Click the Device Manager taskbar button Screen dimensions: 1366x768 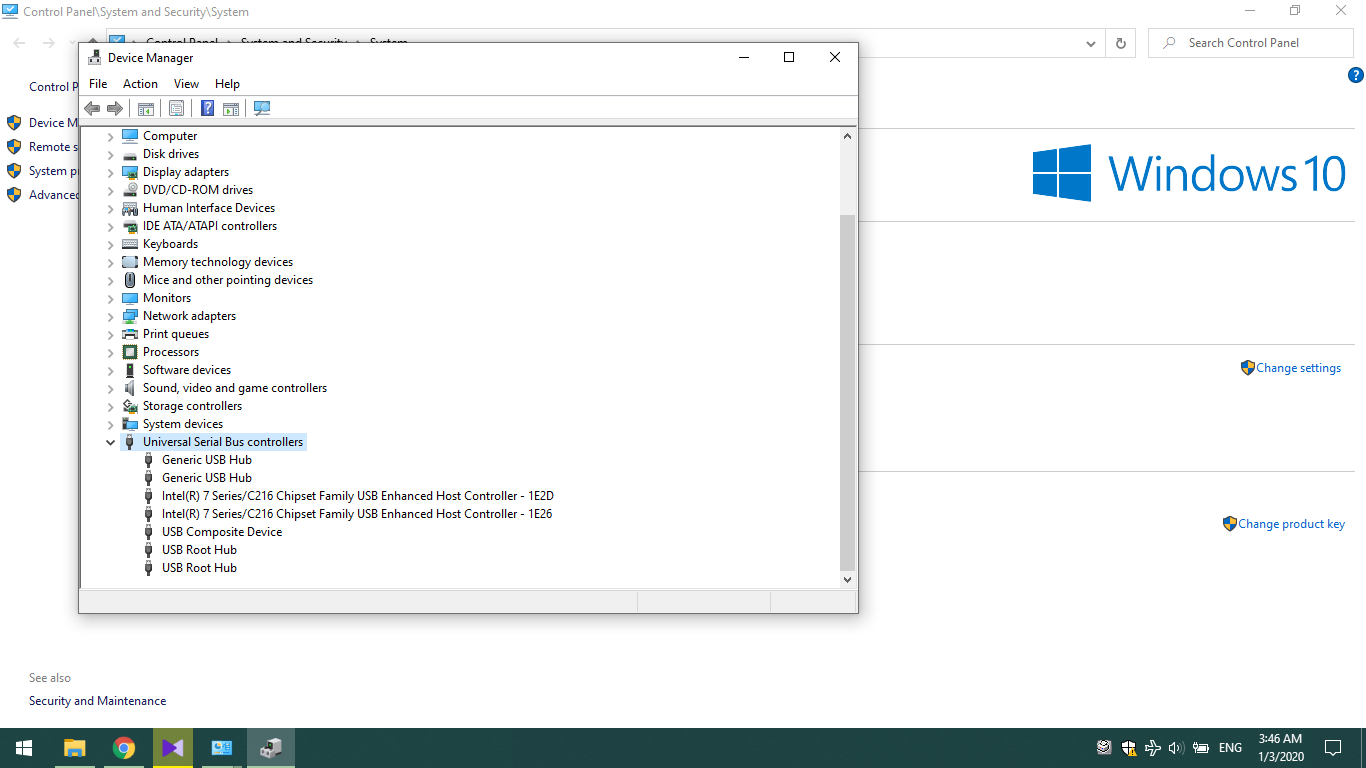point(270,748)
